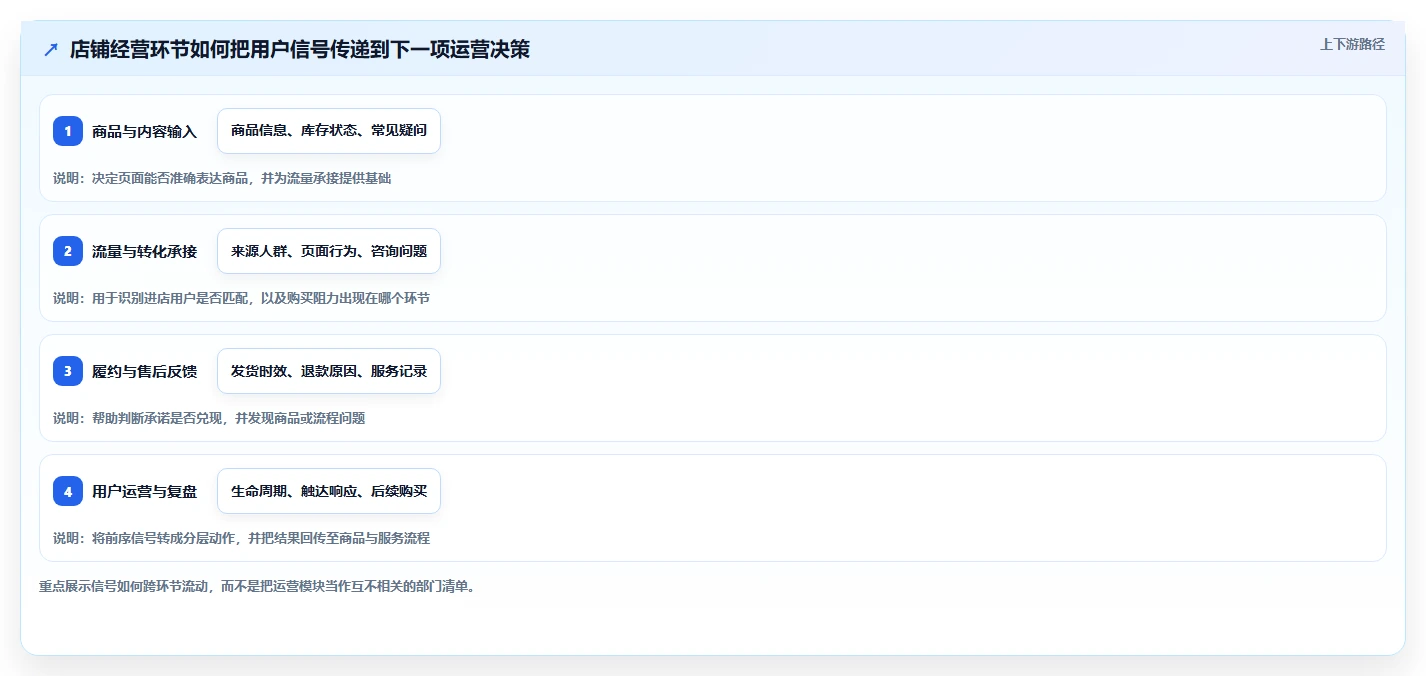The image size is (1426, 676).
Task: Select the 用户运营与复盘 heading
Action: (x=144, y=492)
